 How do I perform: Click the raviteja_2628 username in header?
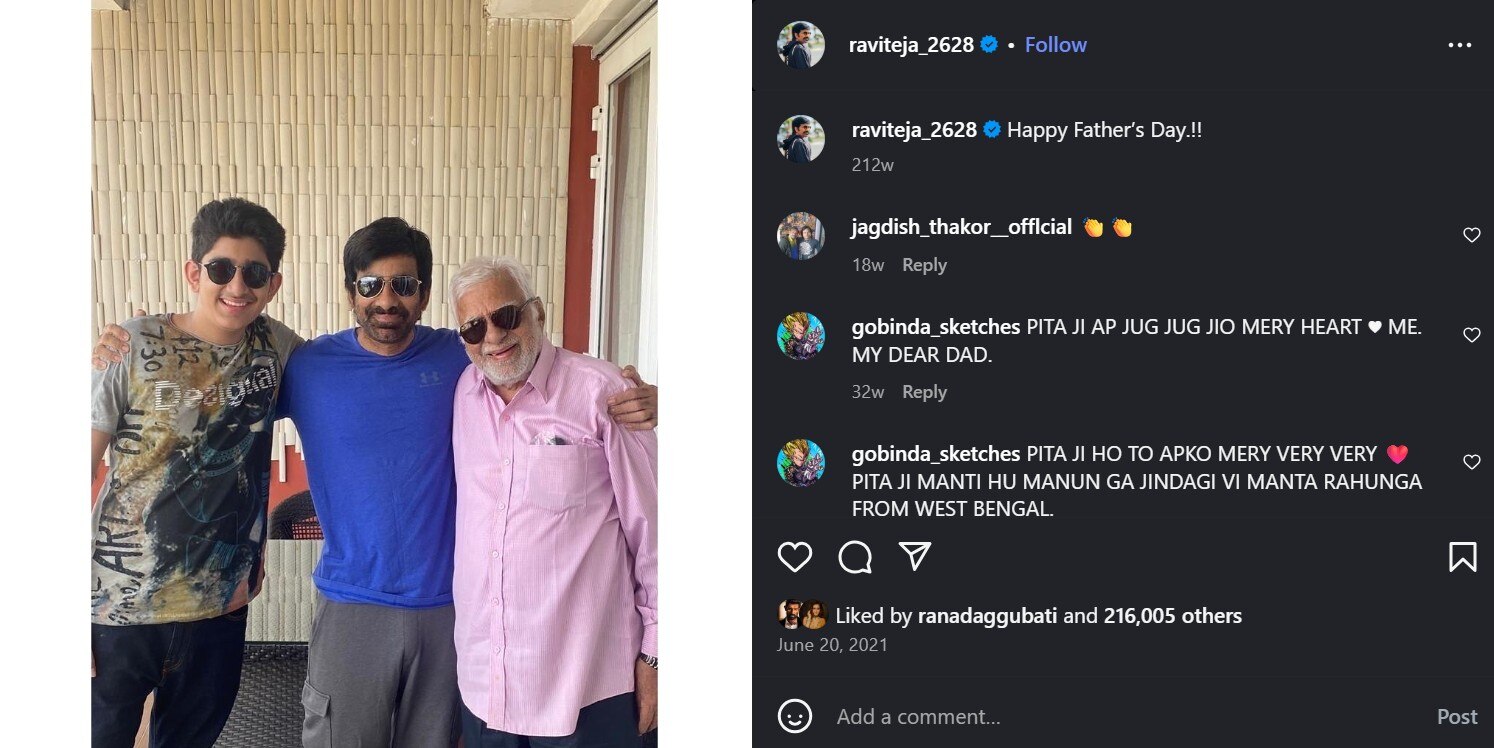point(911,45)
